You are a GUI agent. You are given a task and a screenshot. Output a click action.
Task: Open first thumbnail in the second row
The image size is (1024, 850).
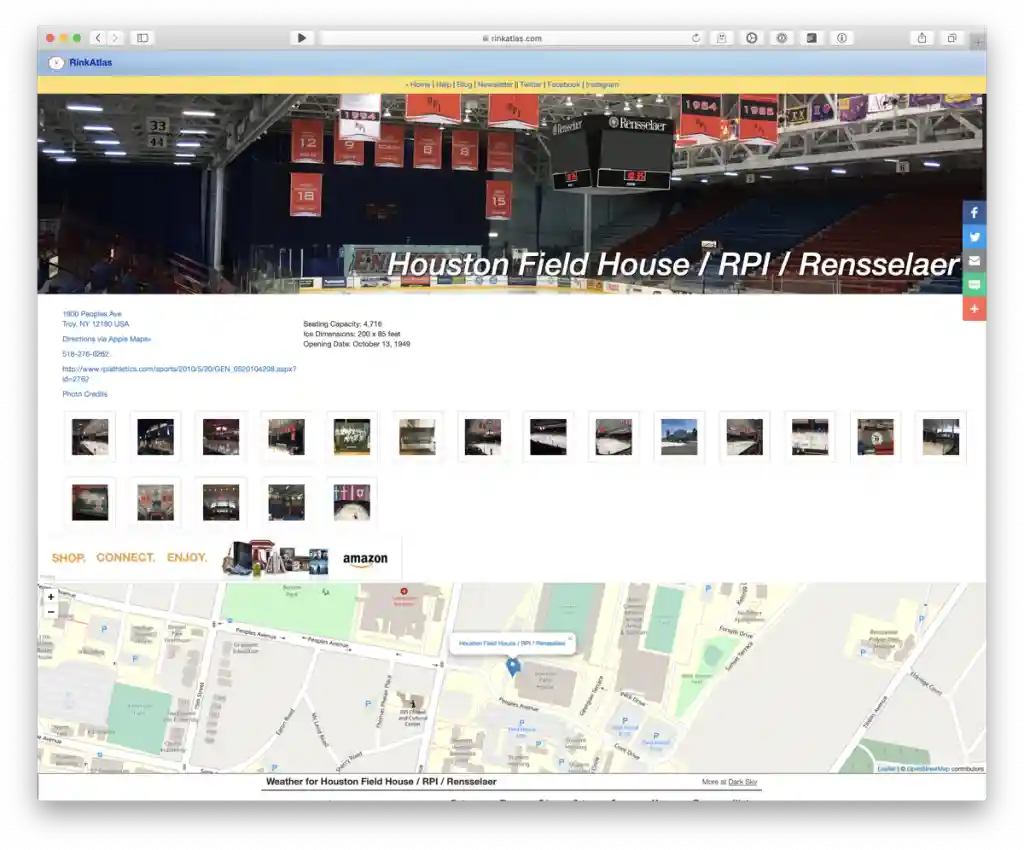[x=90, y=502]
